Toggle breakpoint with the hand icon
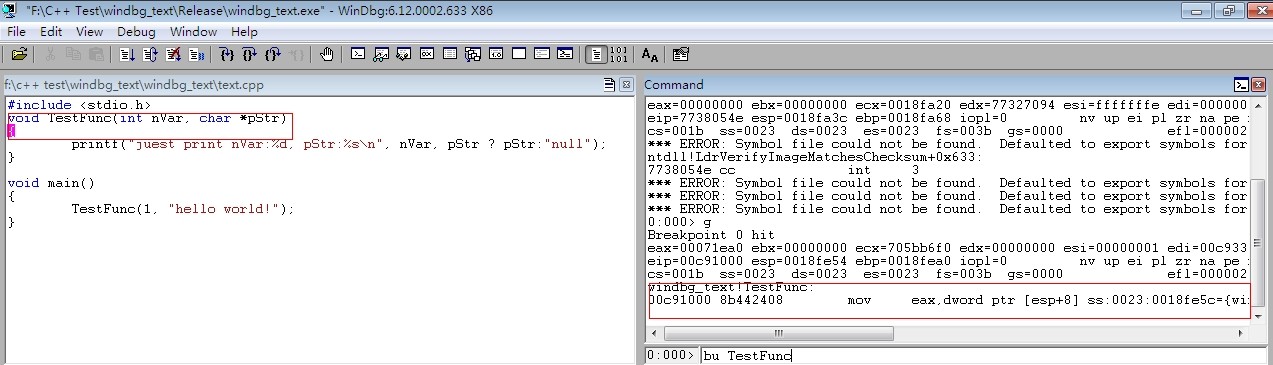The image size is (1273, 365). pyautogui.click(x=327, y=53)
